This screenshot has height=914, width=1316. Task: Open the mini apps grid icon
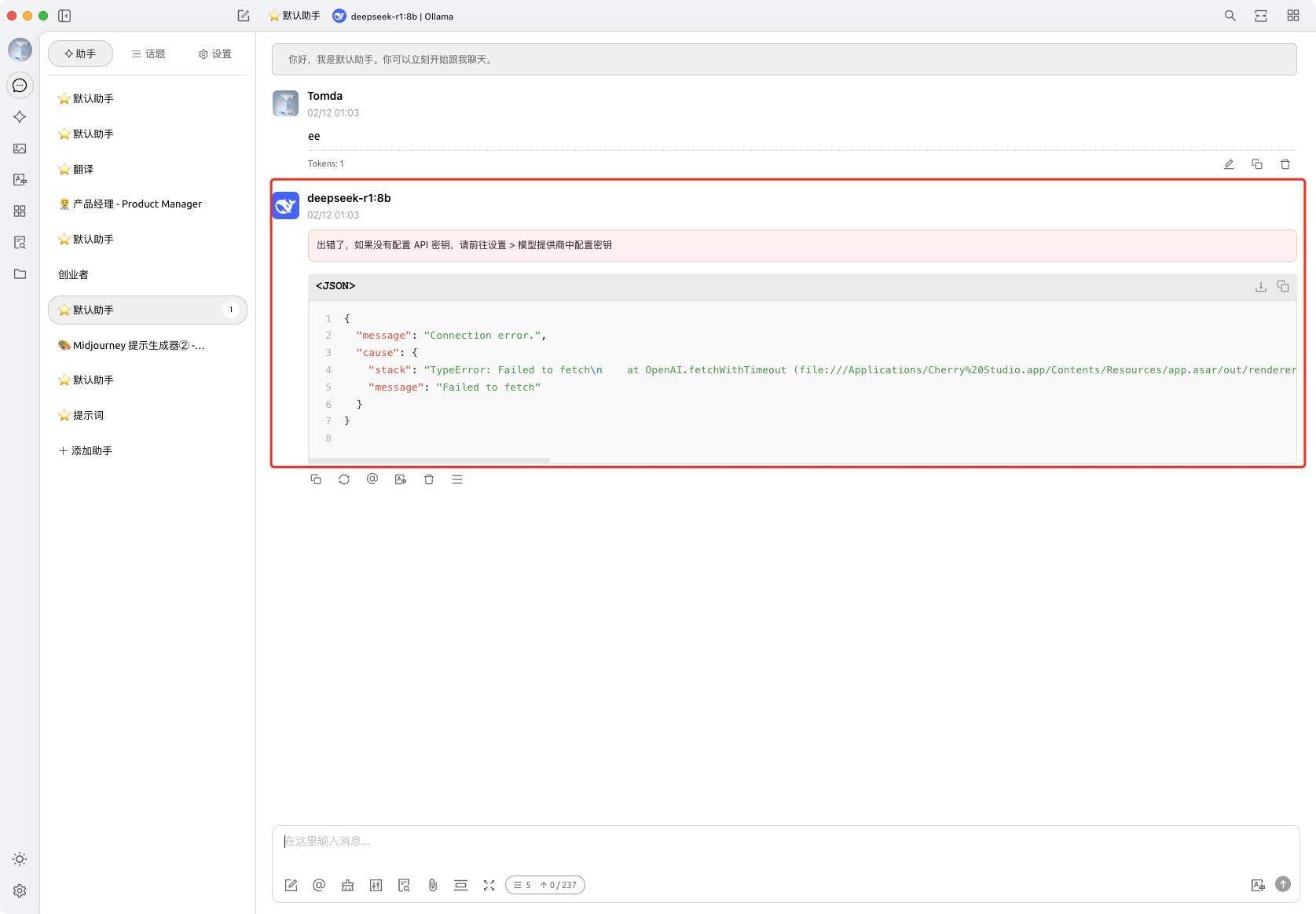(x=20, y=211)
